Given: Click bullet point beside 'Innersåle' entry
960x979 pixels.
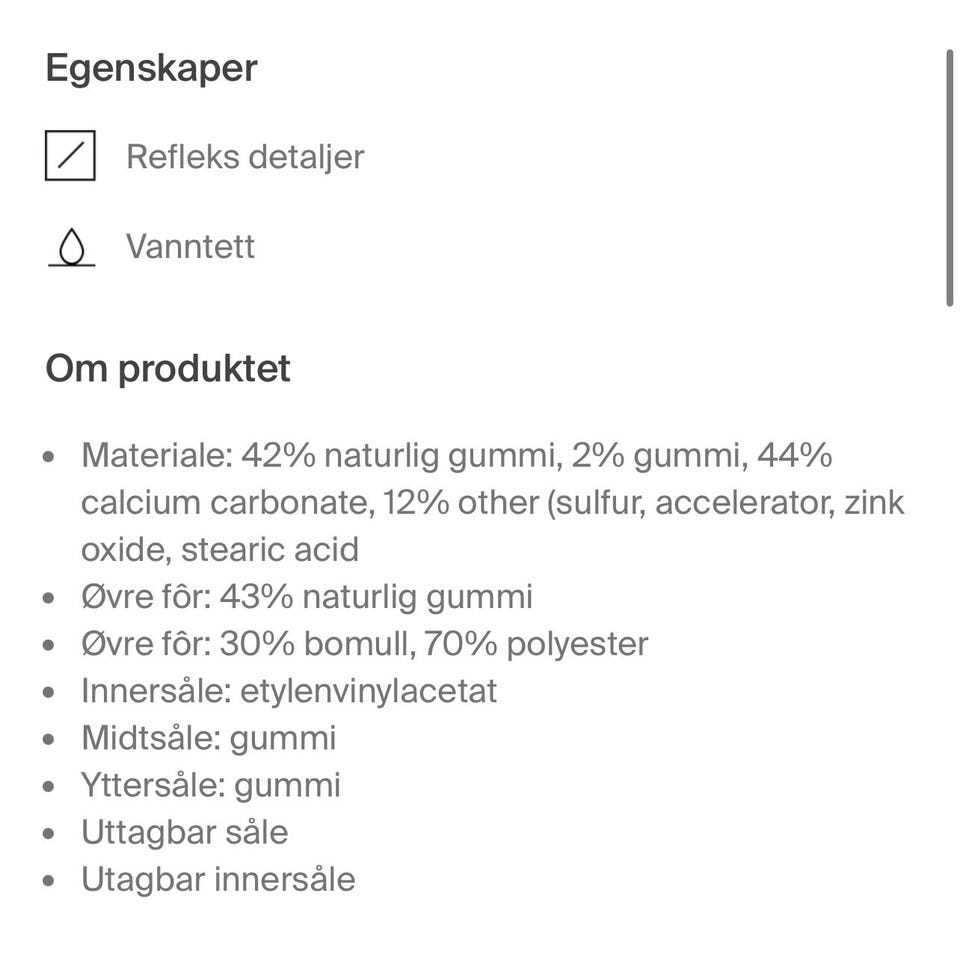Looking at the screenshot, I should [49, 692].
